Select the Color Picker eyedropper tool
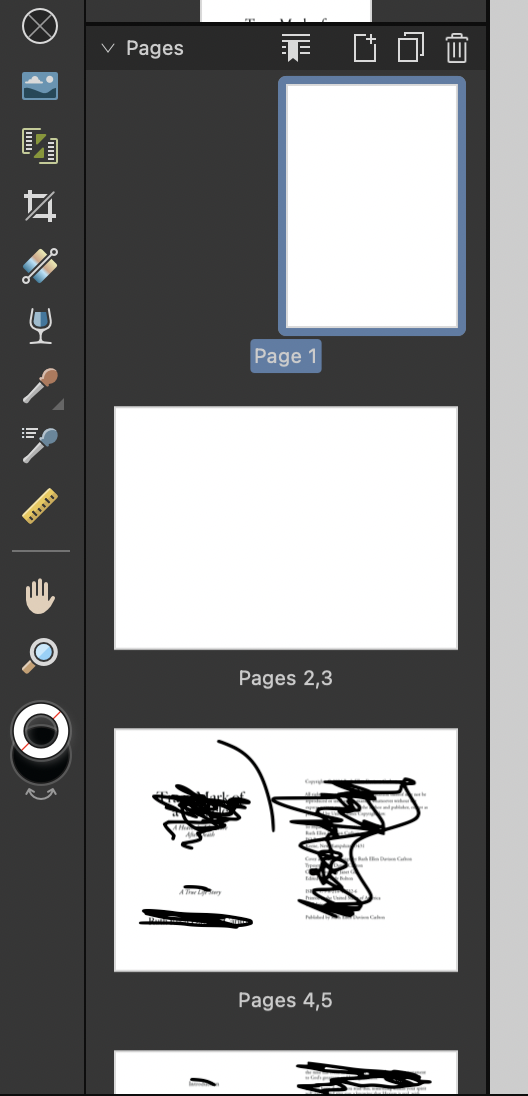 [x=41, y=386]
